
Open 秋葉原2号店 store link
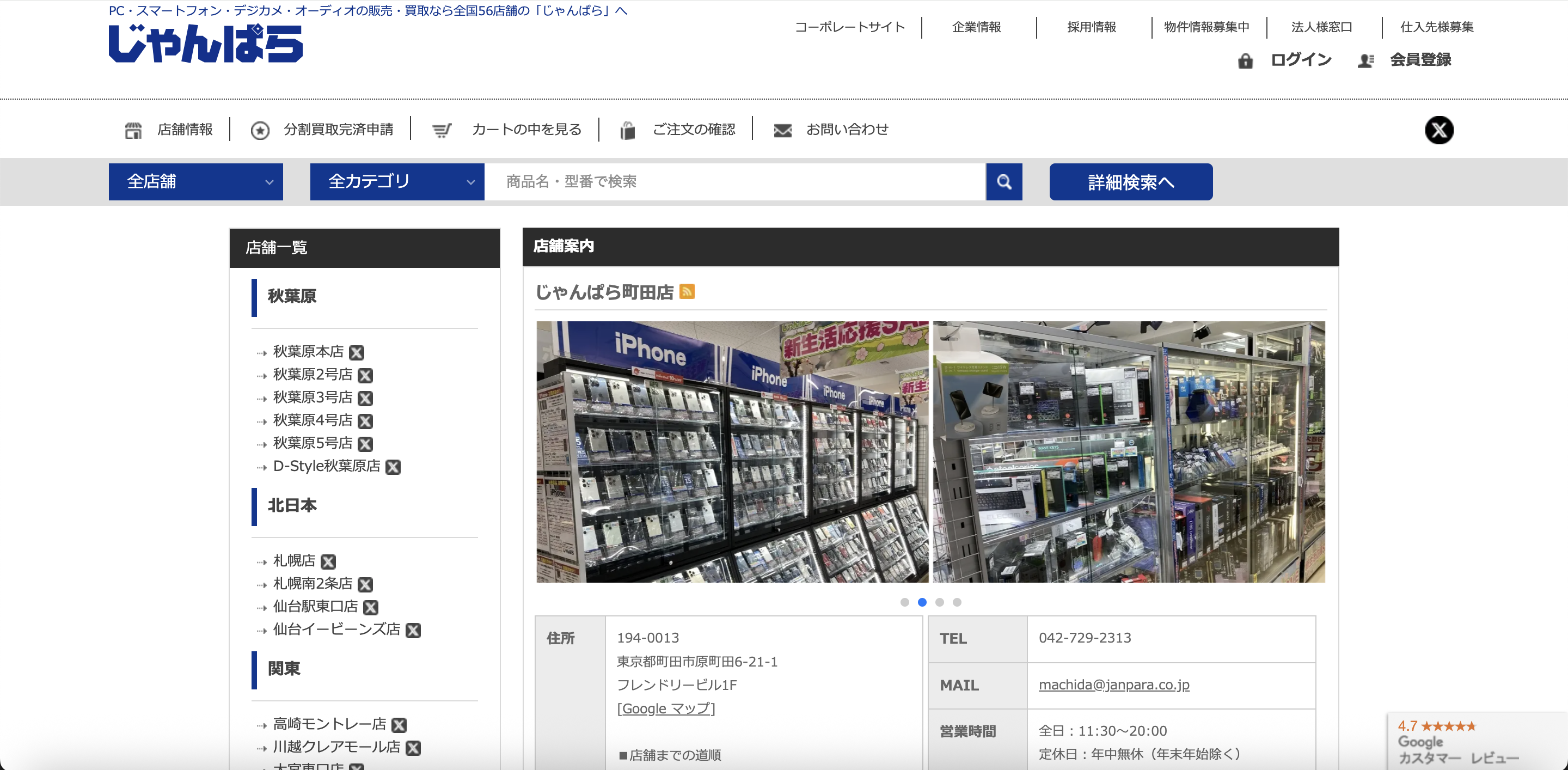313,374
